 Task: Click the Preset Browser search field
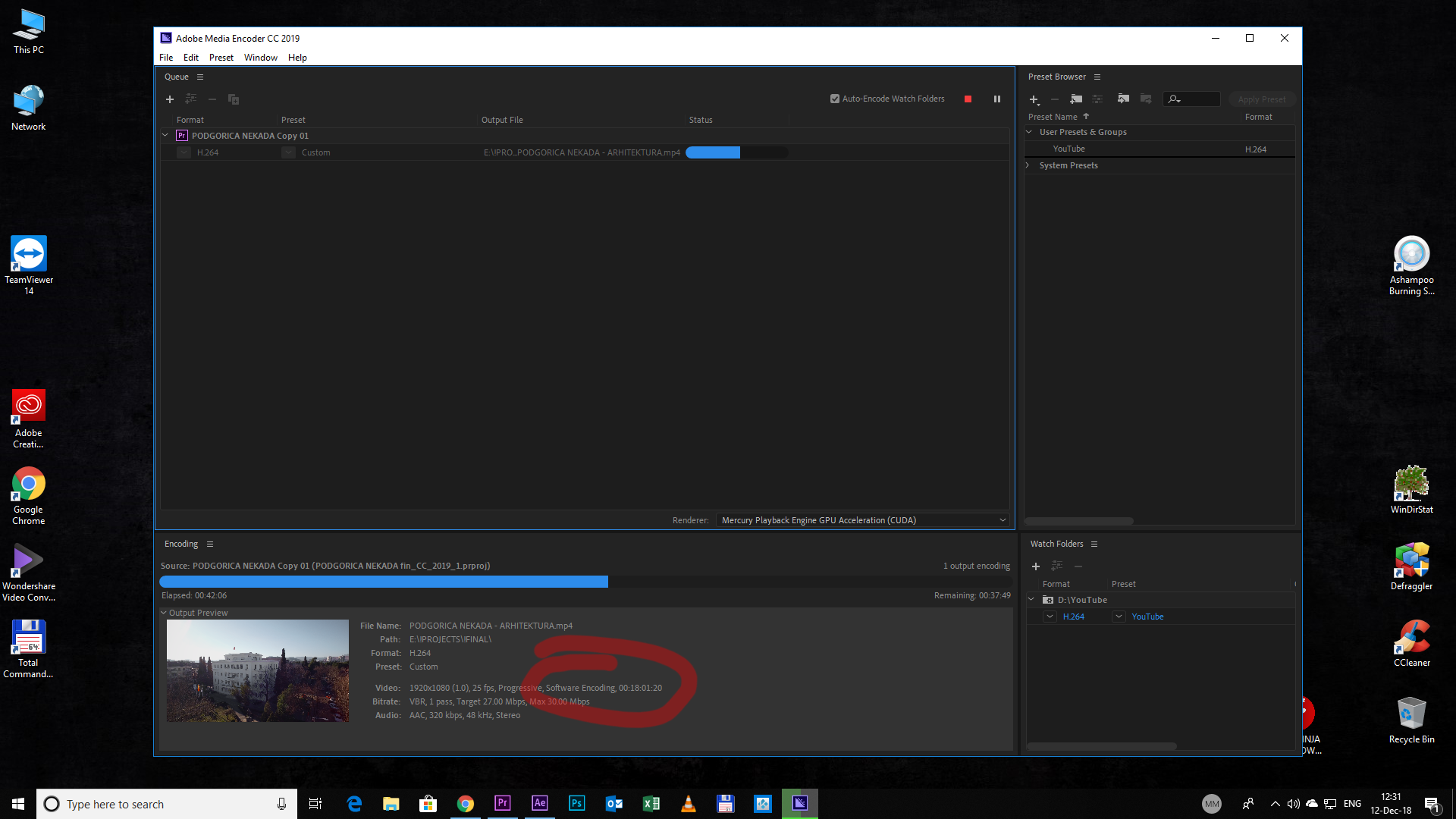tap(1191, 99)
